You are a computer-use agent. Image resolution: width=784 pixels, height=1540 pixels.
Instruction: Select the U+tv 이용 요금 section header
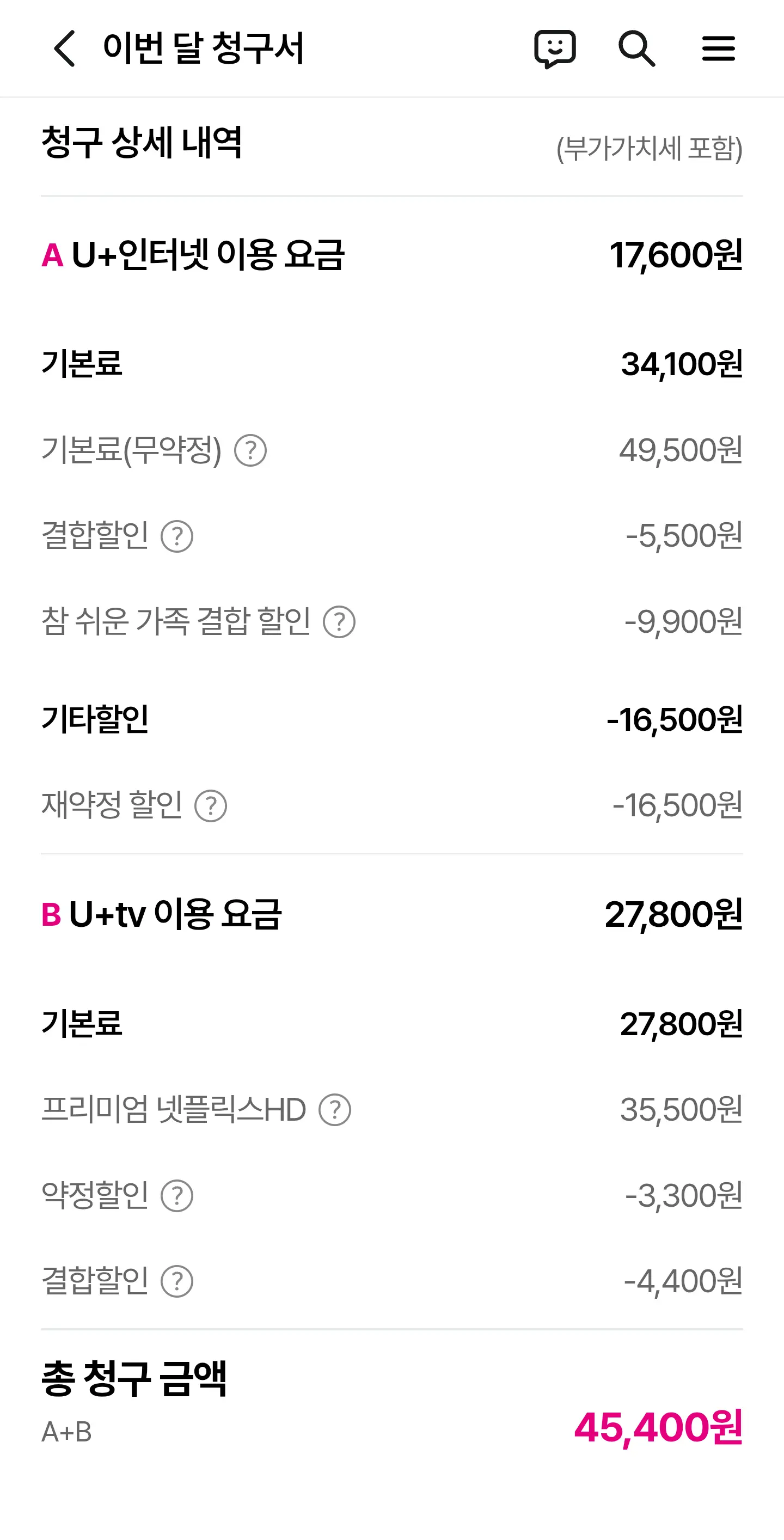(x=161, y=914)
